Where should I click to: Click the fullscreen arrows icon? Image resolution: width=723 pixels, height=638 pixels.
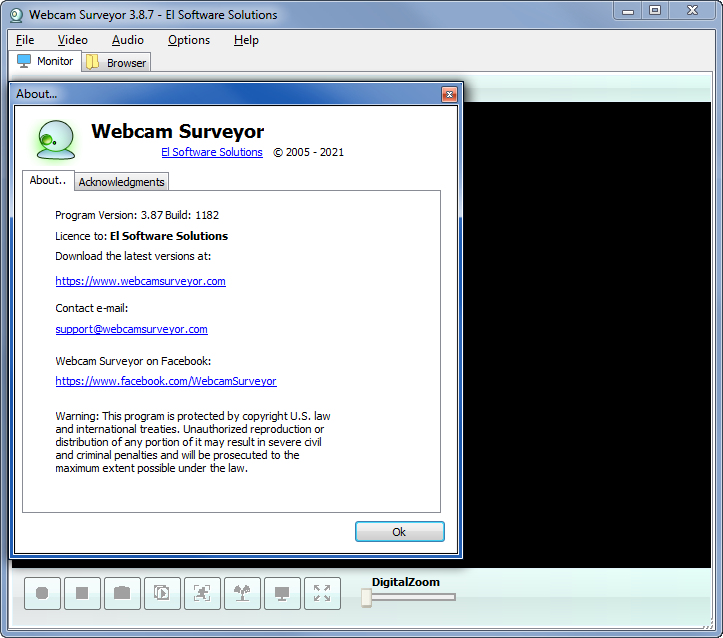tap(322, 593)
